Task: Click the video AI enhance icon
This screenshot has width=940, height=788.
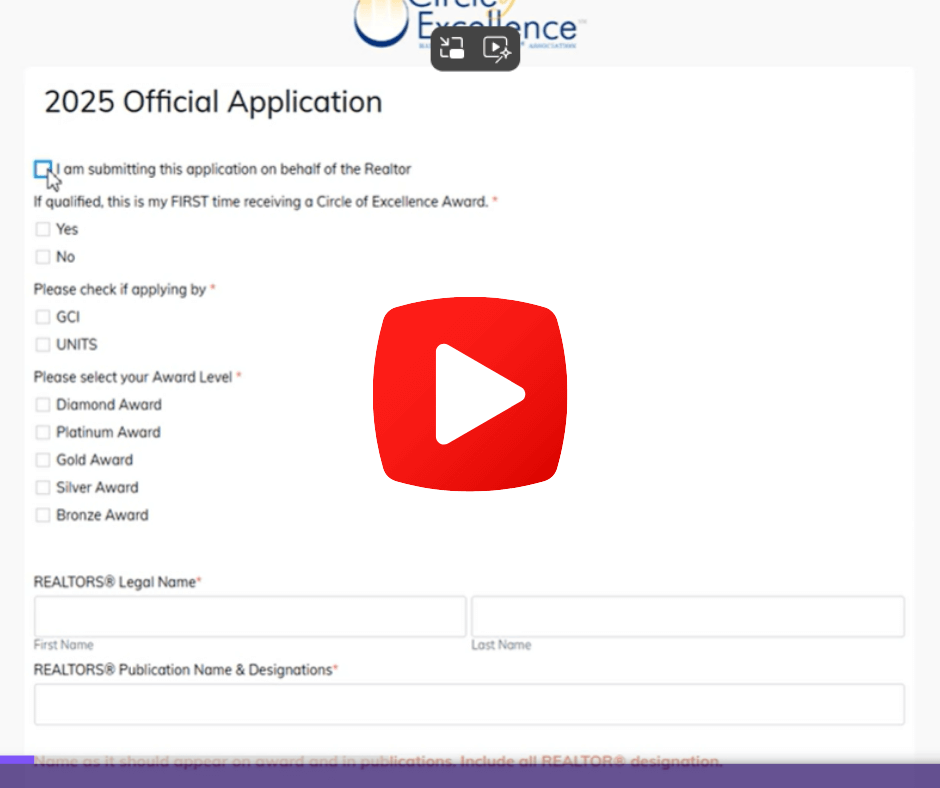Action: [497, 49]
